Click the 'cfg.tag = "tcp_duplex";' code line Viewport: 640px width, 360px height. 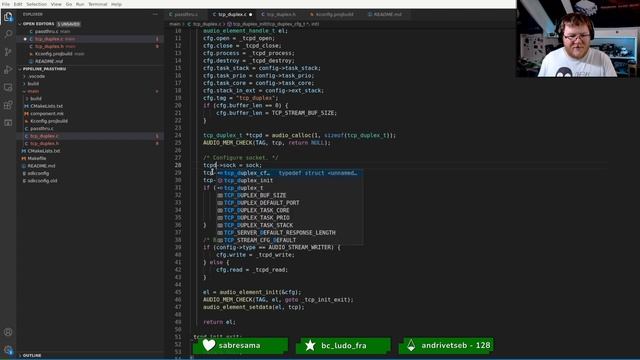point(241,98)
